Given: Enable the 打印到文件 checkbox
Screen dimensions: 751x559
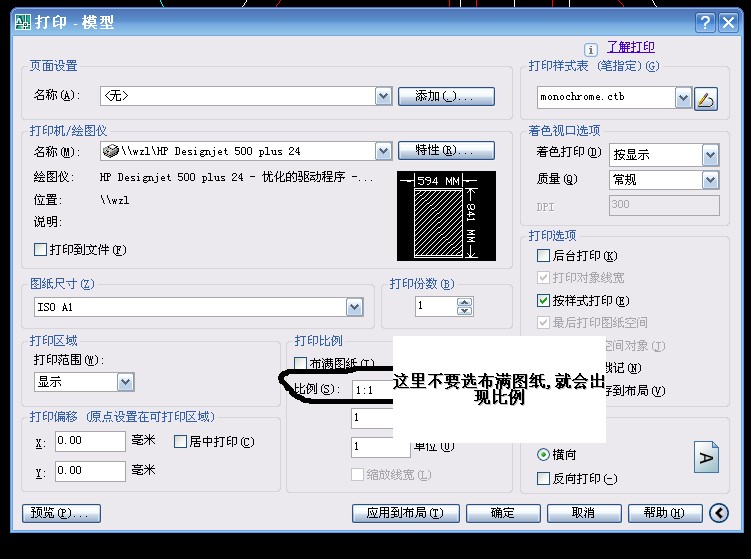Looking at the screenshot, I should point(40,250).
